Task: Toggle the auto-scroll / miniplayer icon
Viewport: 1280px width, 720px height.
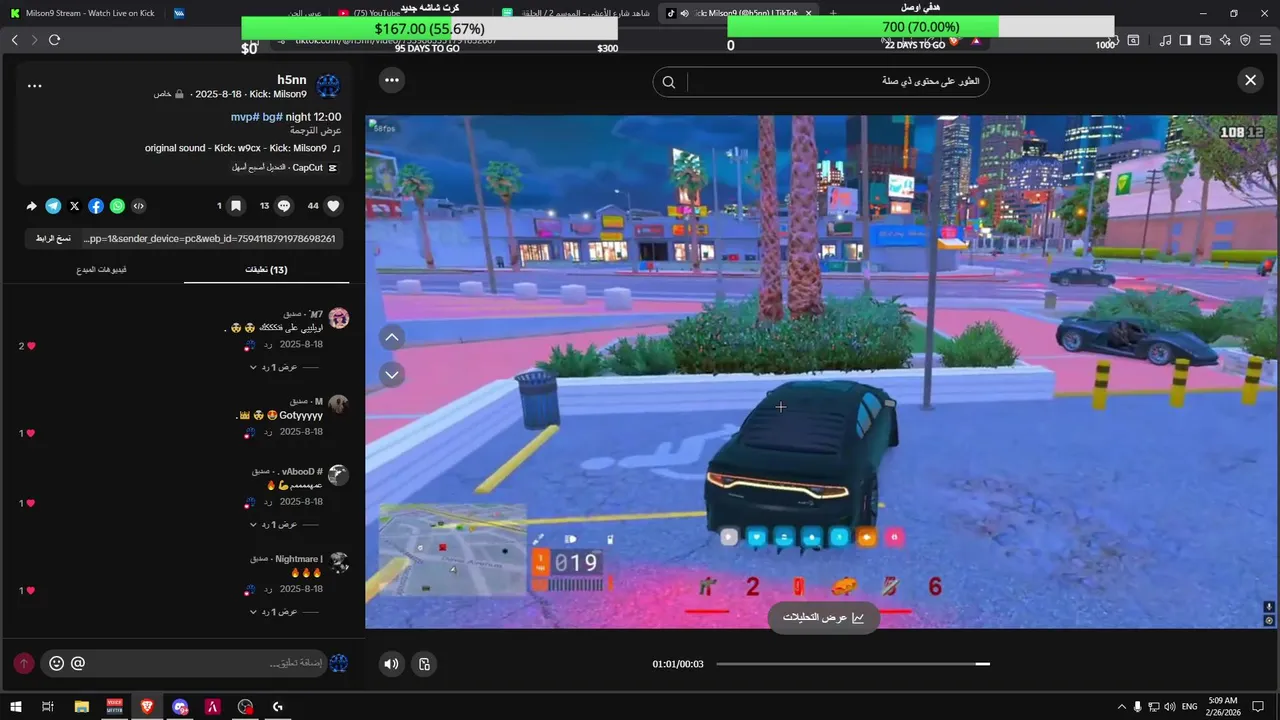Action: click(x=425, y=664)
